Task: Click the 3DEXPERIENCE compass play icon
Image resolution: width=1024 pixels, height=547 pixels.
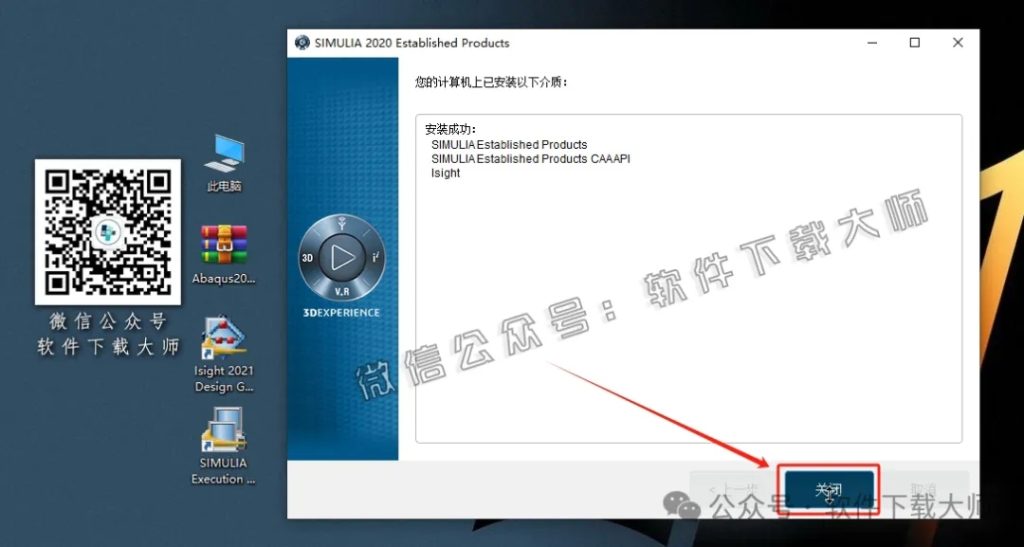Action: pos(342,258)
